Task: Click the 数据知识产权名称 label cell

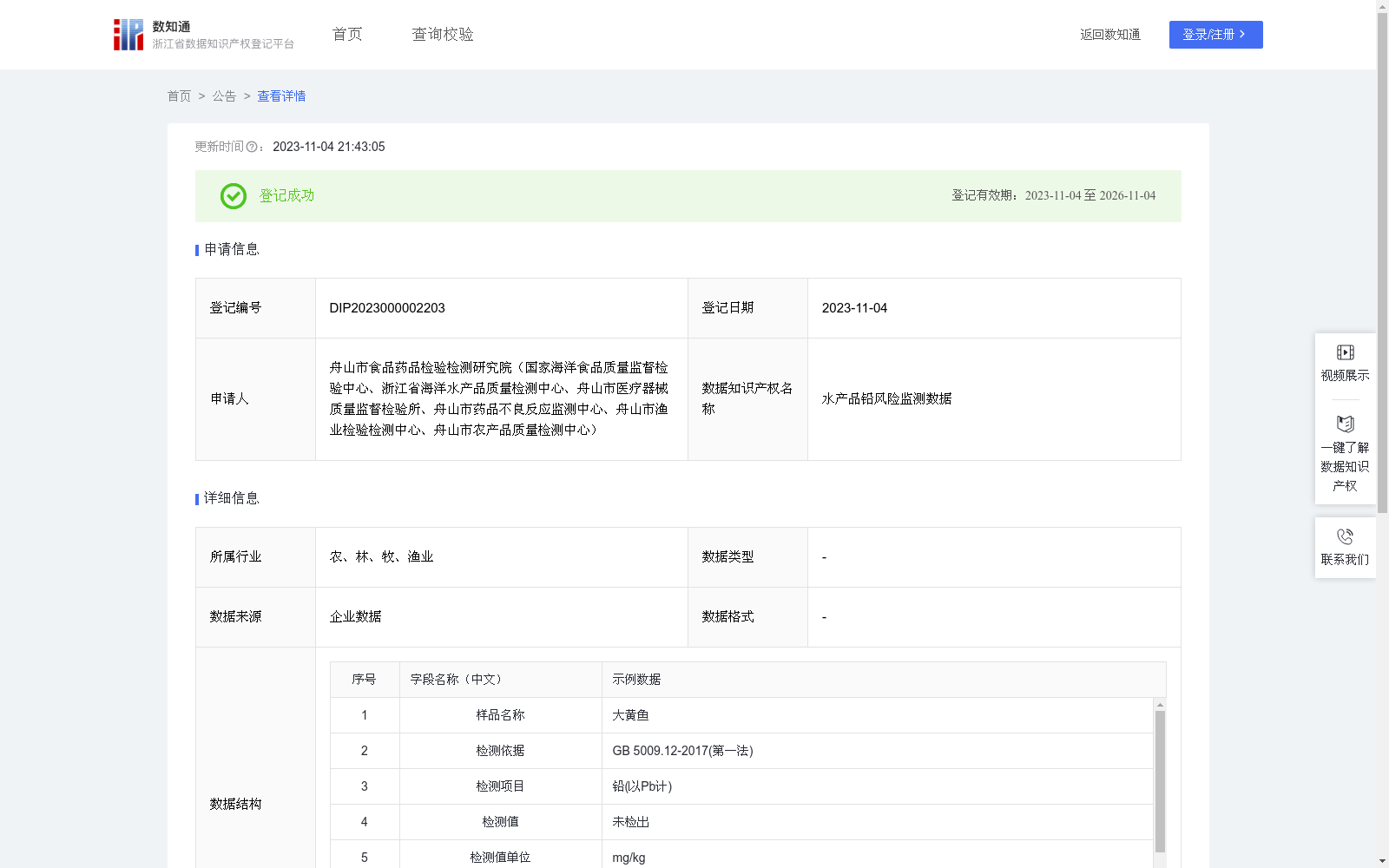Action: [x=747, y=399]
